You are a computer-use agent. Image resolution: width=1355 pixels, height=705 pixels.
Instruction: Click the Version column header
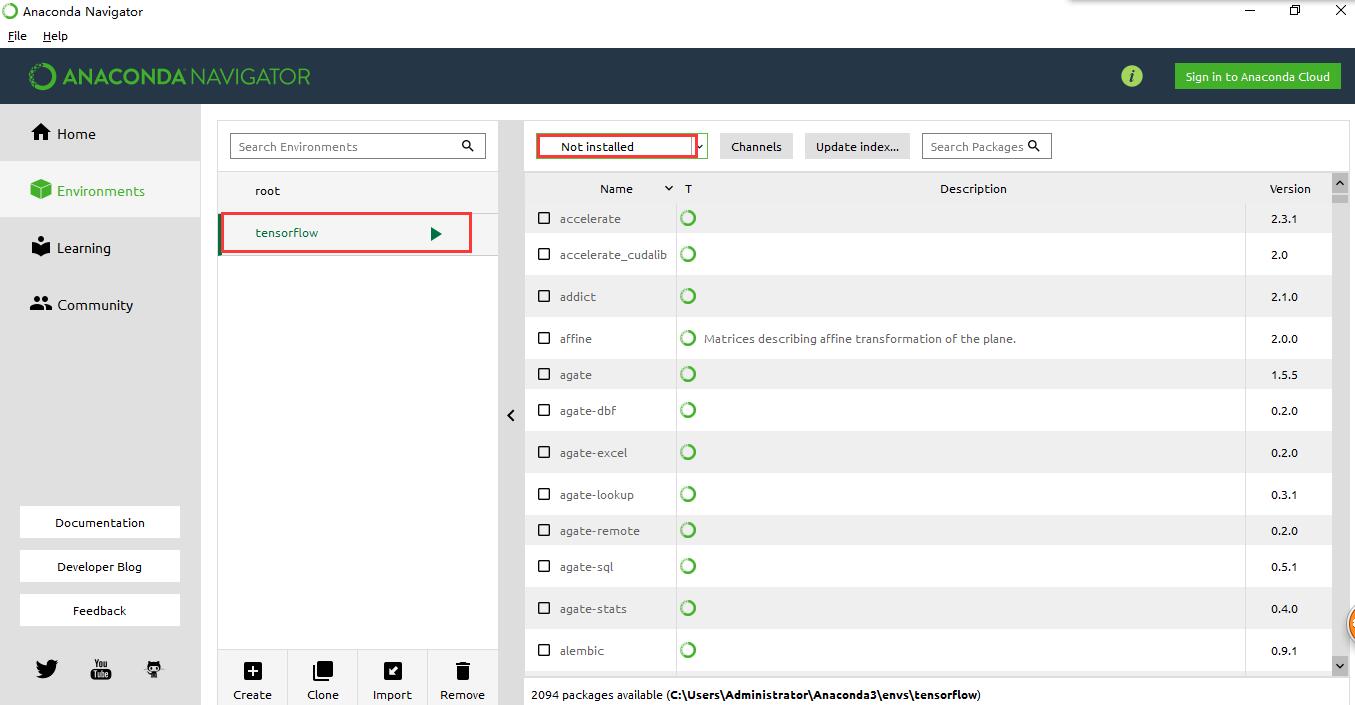1290,188
